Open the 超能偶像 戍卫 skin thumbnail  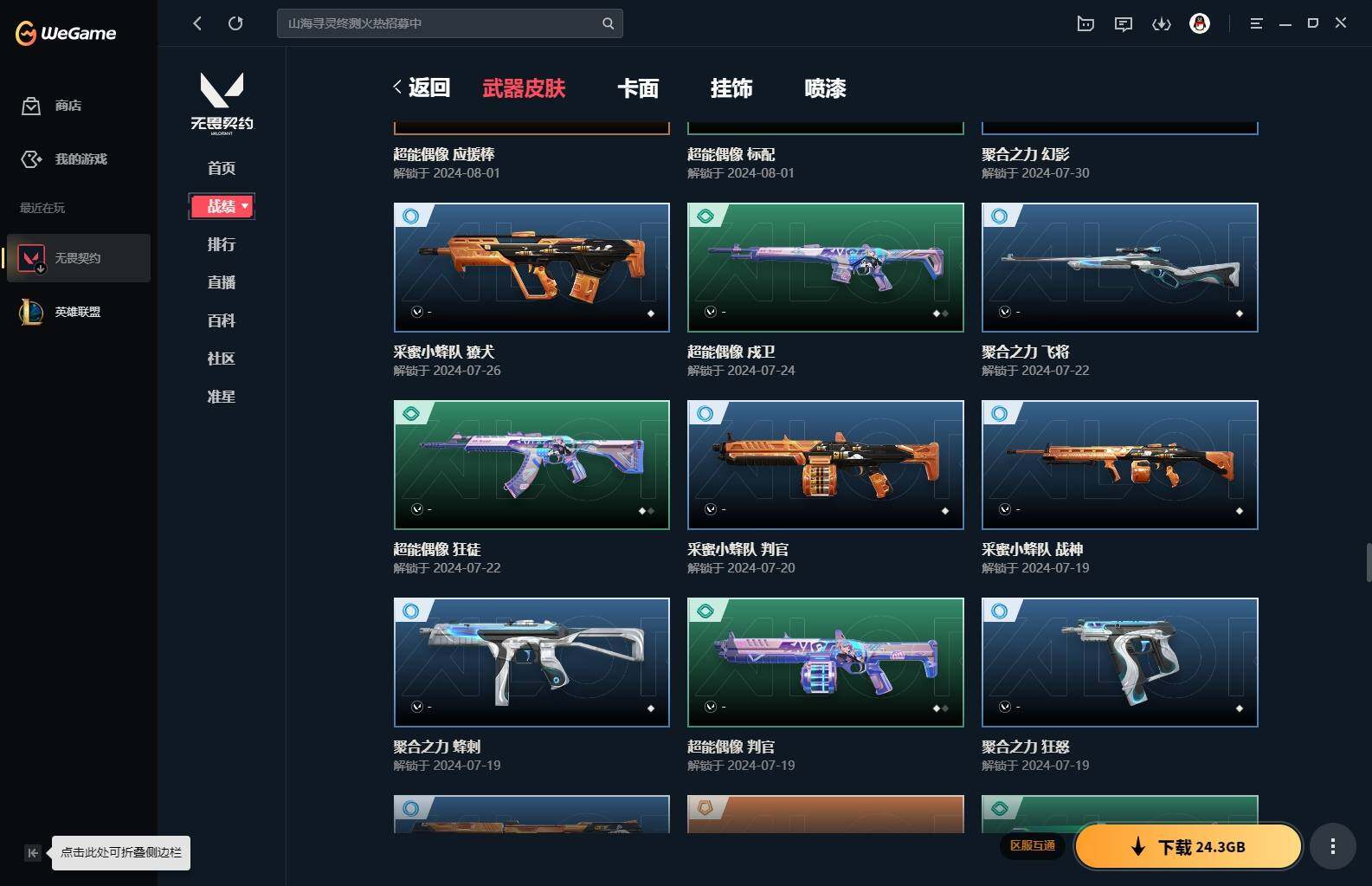[x=826, y=268]
